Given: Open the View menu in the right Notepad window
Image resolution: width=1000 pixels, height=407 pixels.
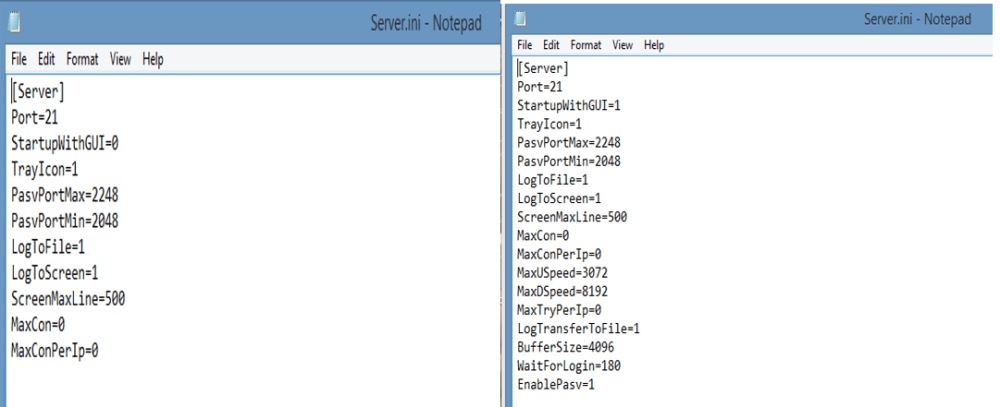Looking at the screenshot, I should (623, 45).
